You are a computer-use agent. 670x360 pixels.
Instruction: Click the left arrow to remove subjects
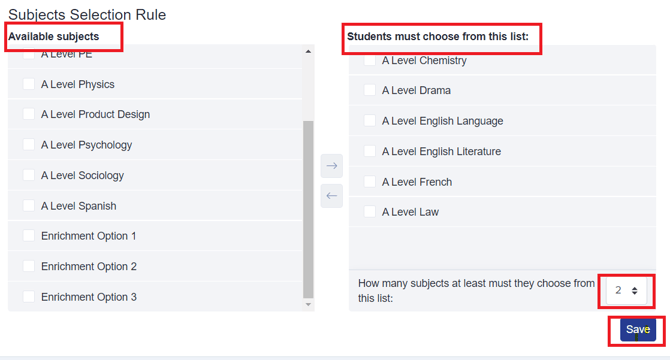point(332,196)
